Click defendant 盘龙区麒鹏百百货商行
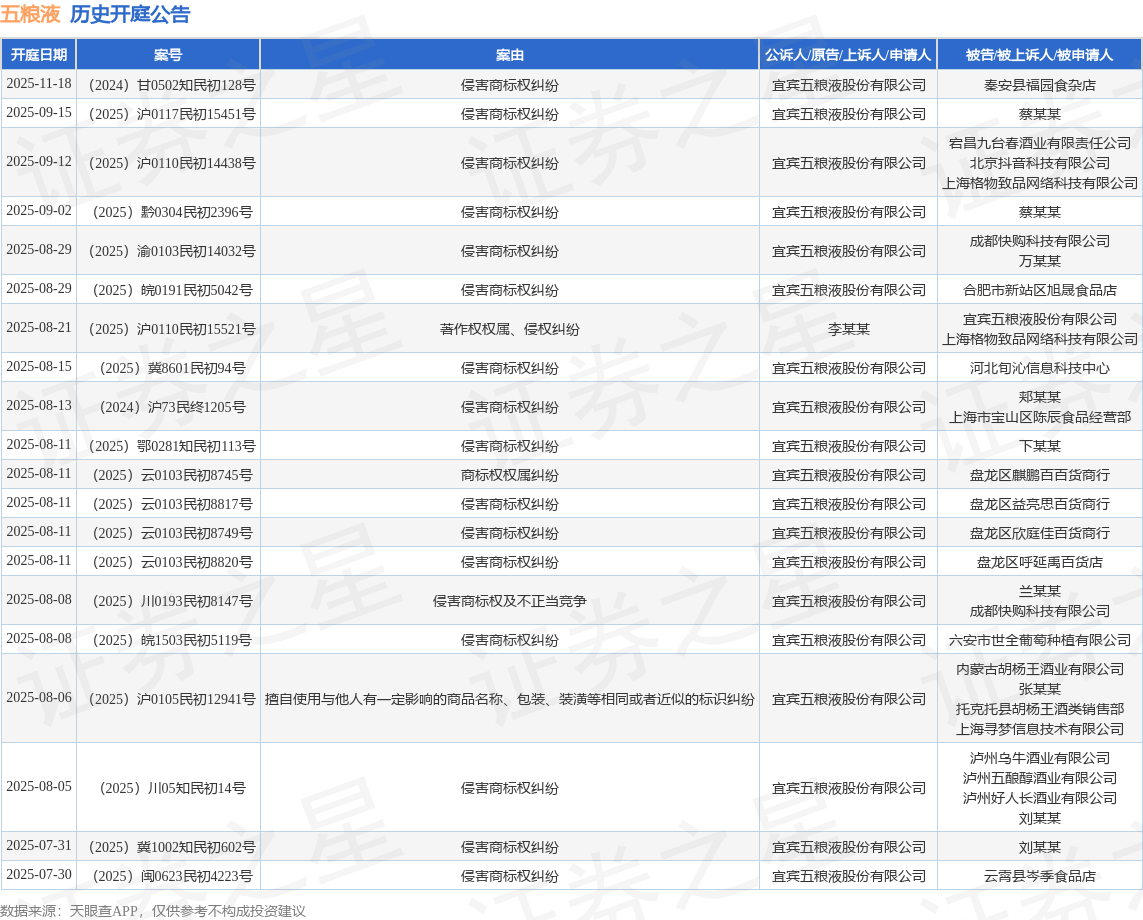Screen dimensions: 1143x920 1039,475
